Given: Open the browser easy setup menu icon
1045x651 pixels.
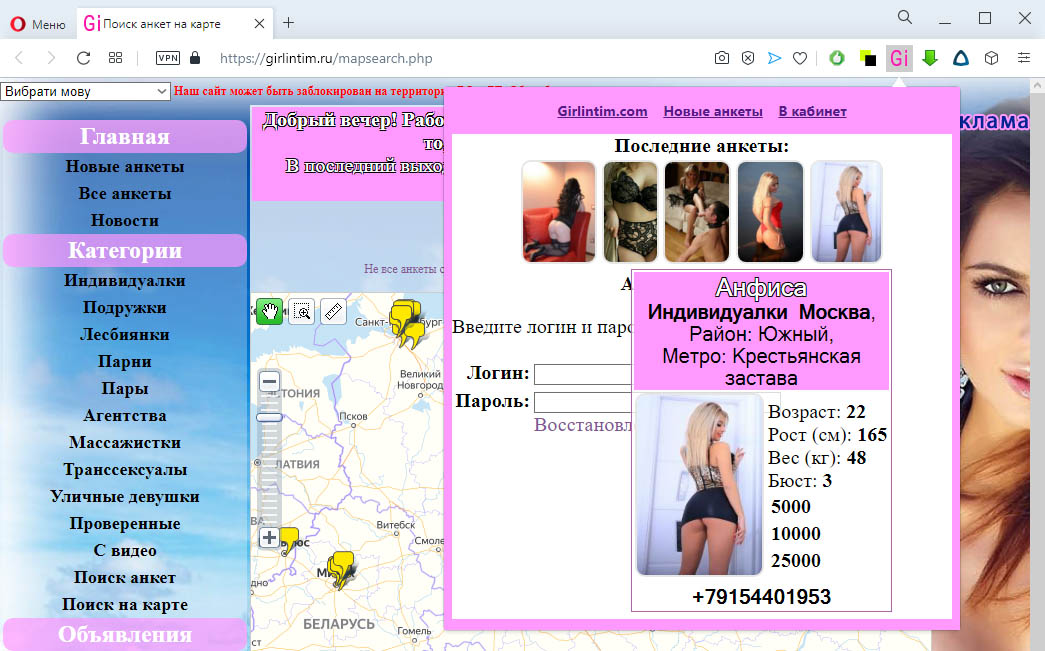Looking at the screenshot, I should coord(1024,58).
